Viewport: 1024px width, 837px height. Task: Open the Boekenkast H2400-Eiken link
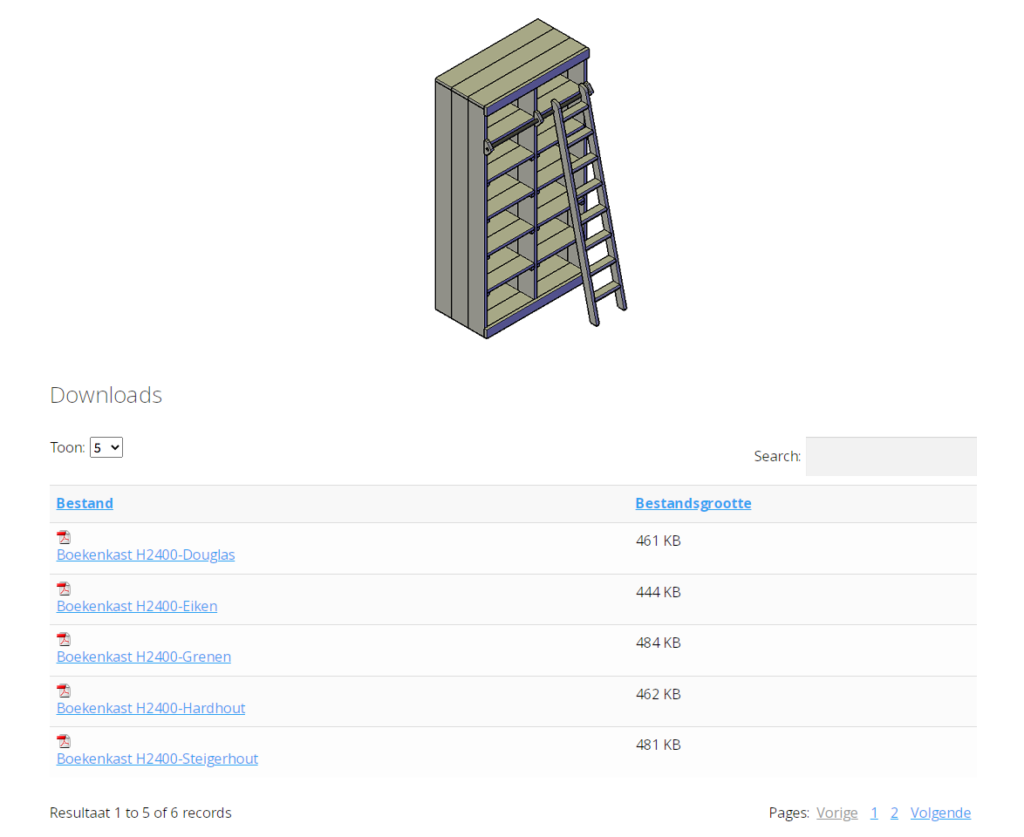(137, 607)
